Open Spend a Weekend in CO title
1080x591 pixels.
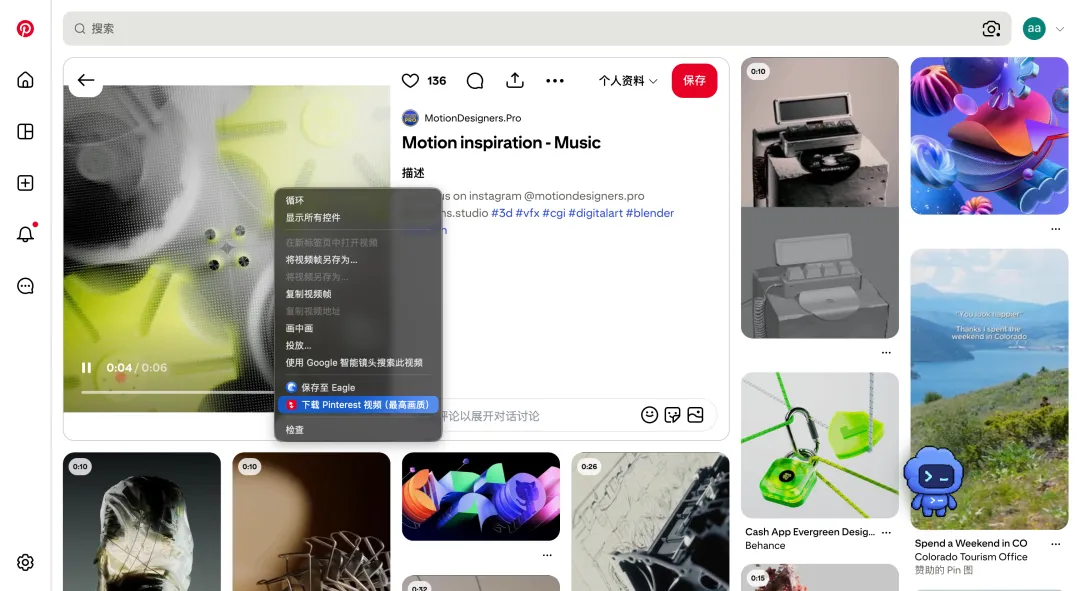(970, 543)
